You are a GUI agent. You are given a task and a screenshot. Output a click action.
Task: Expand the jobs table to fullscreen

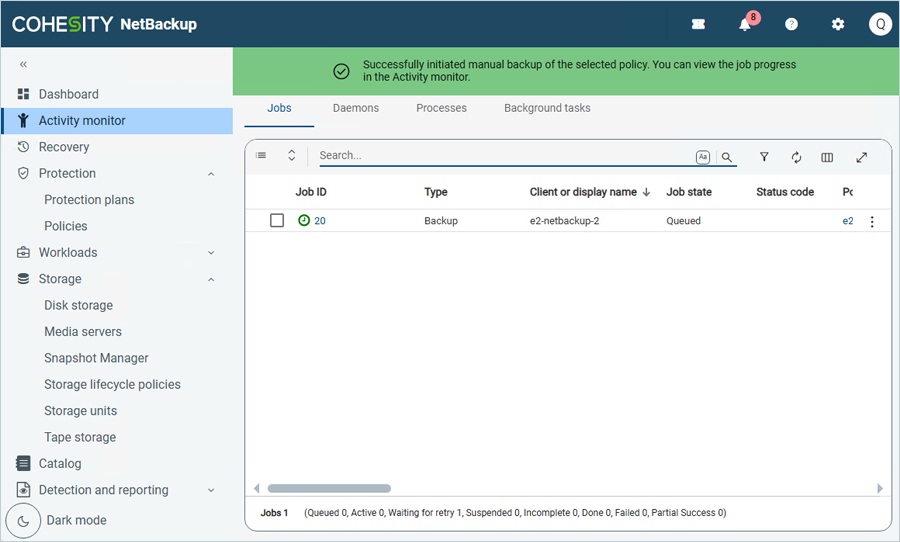coord(861,157)
